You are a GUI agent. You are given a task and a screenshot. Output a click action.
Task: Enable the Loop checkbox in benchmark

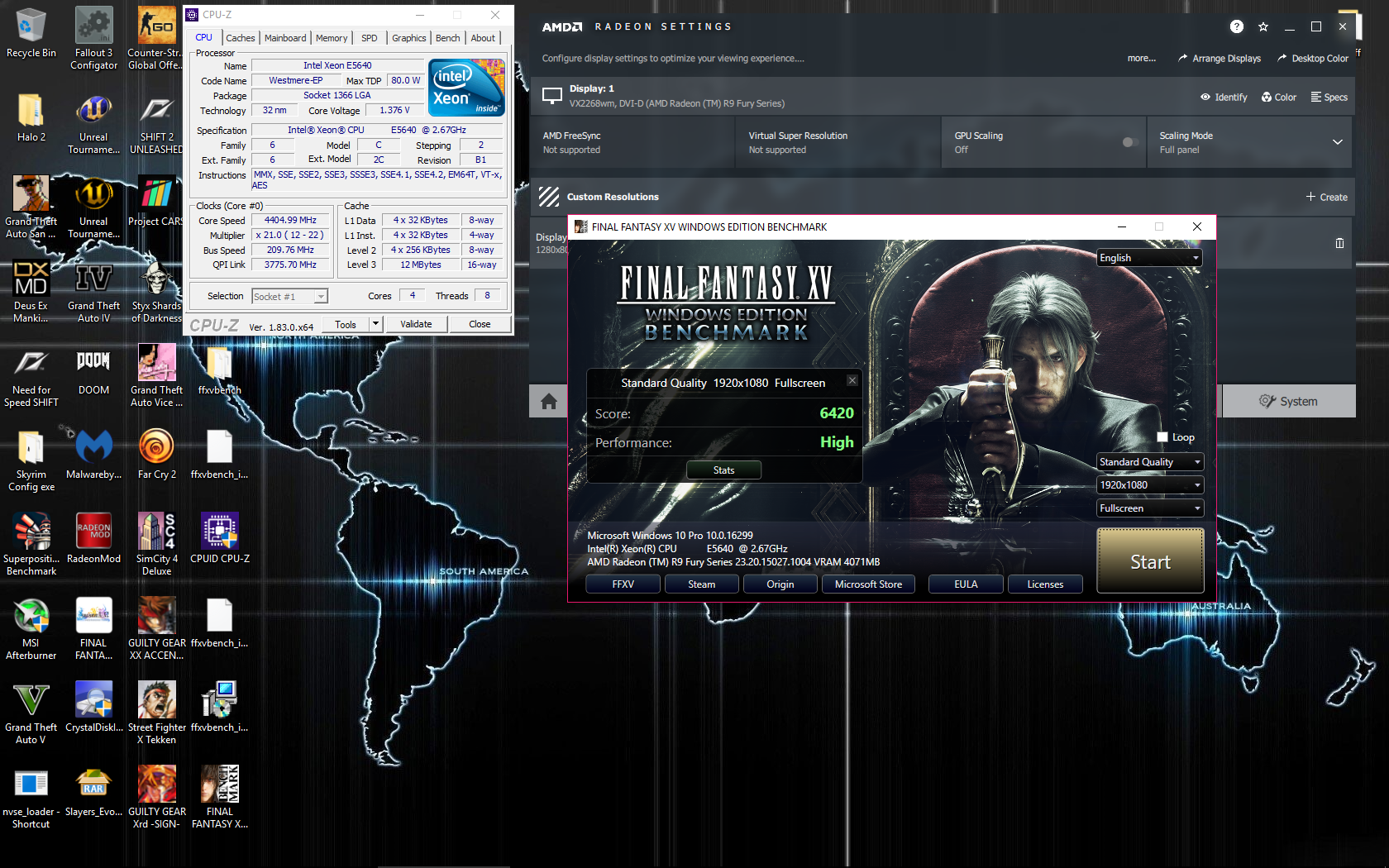click(1162, 437)
